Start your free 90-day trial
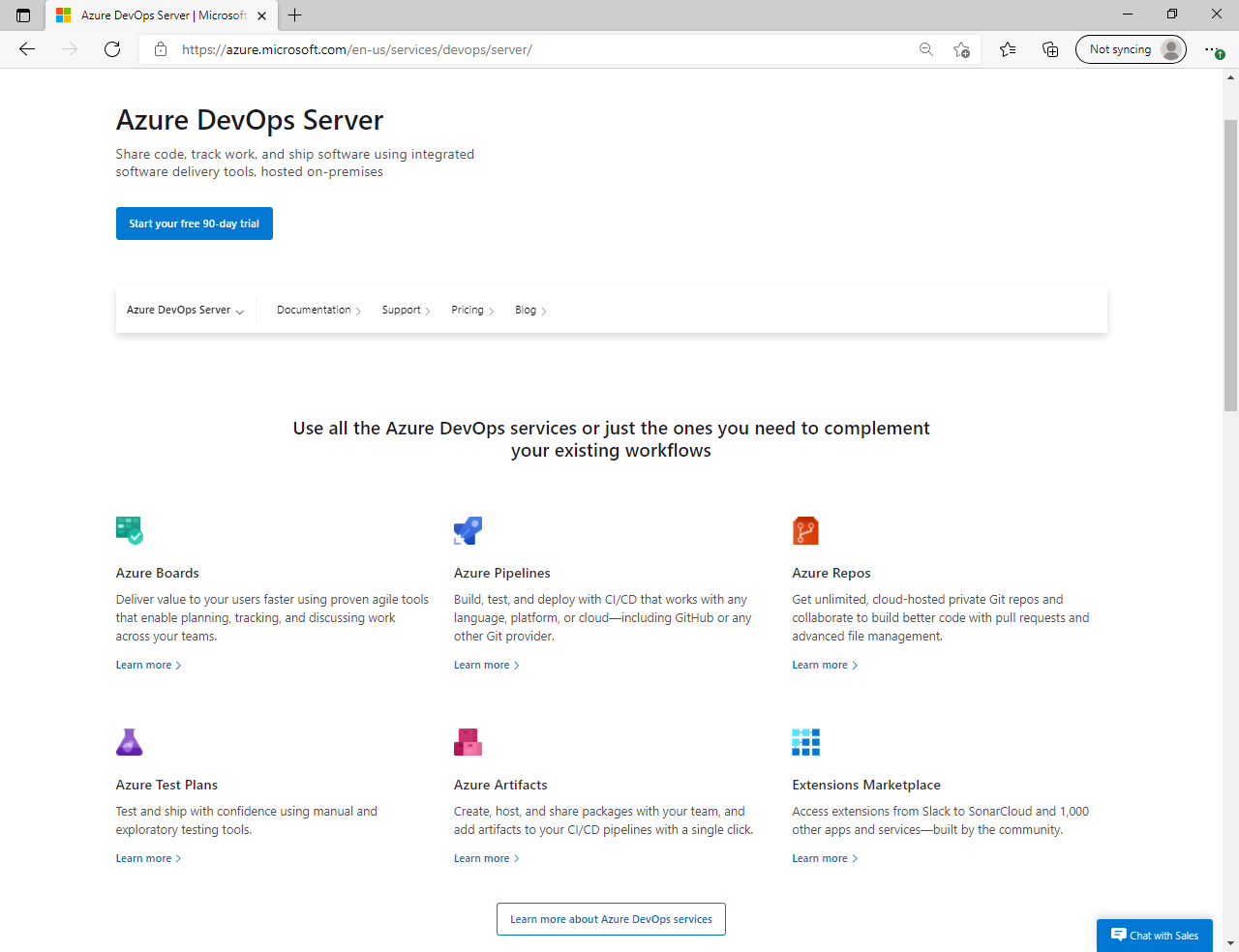 pyautogui.click(x=195, y=223)
